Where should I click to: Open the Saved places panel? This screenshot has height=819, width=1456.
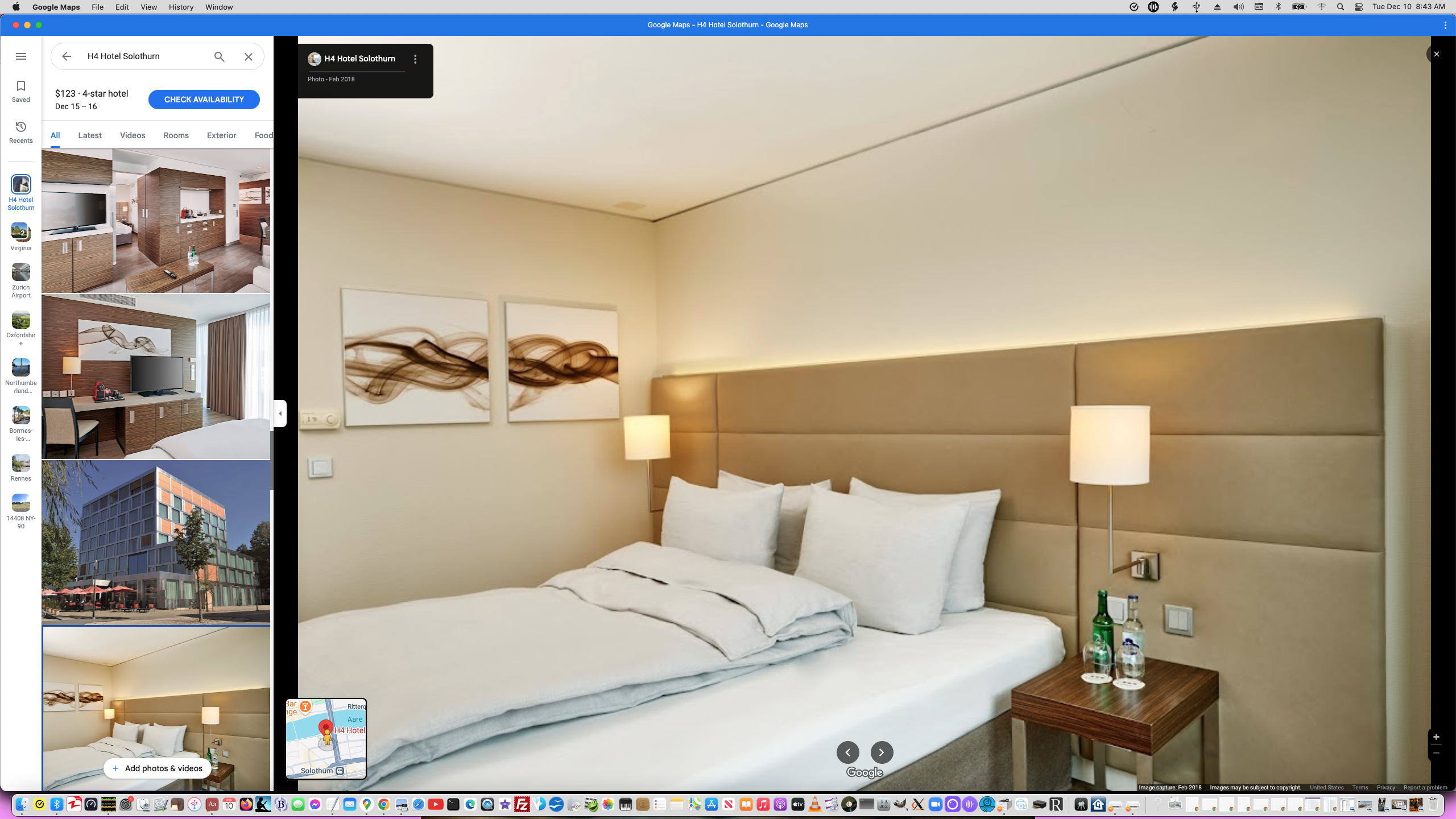21,91
